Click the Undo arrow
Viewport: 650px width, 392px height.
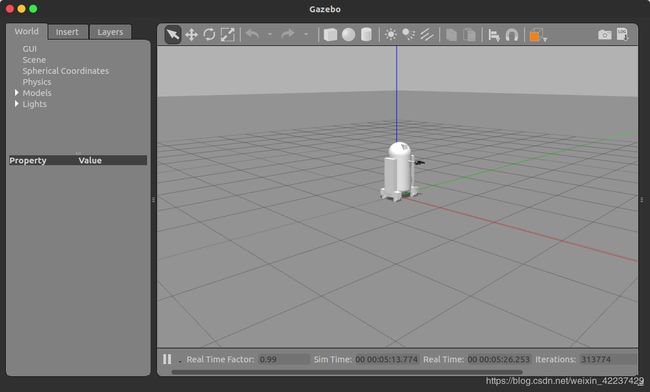252,34
